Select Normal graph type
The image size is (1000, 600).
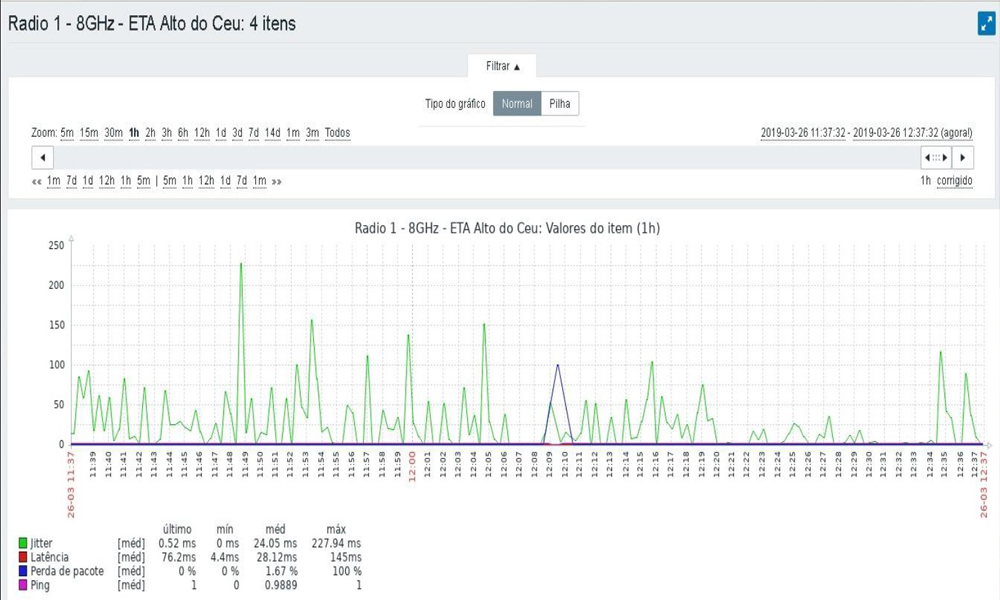(517, 104)
